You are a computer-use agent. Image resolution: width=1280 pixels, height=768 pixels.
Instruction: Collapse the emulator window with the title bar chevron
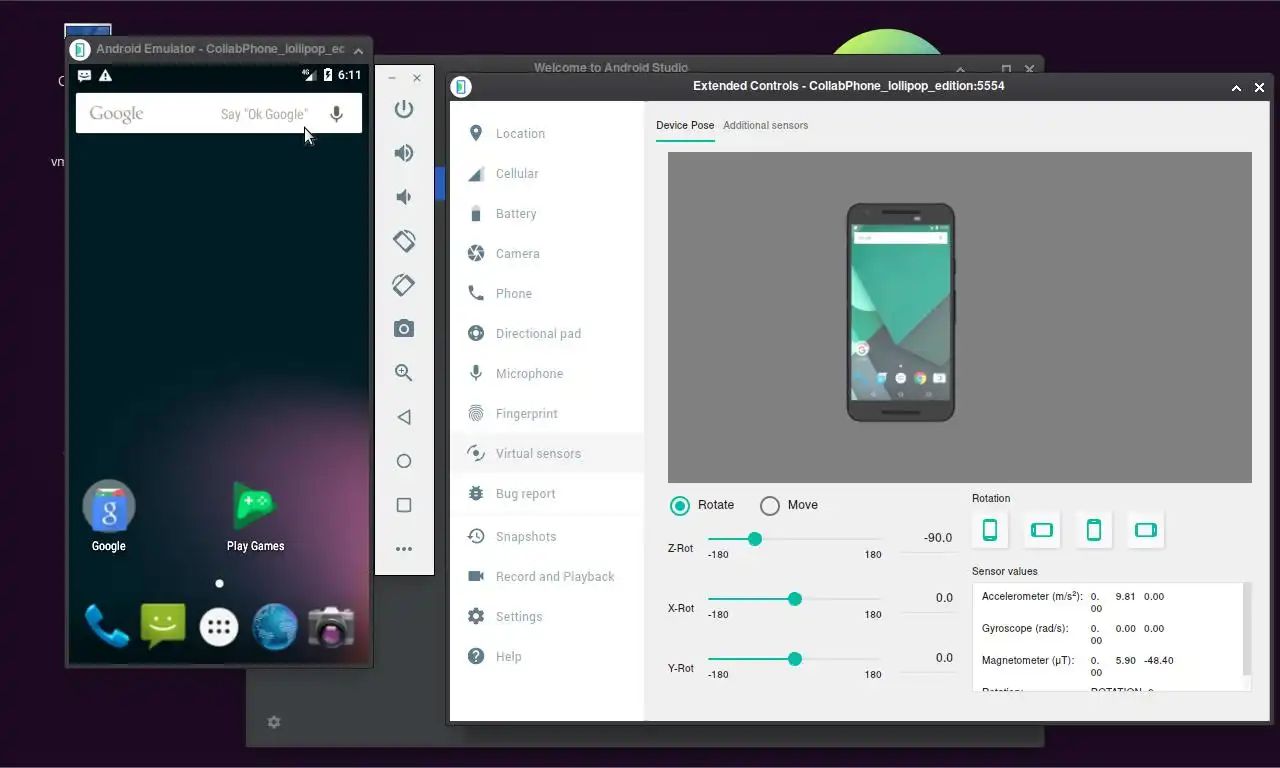358,50
